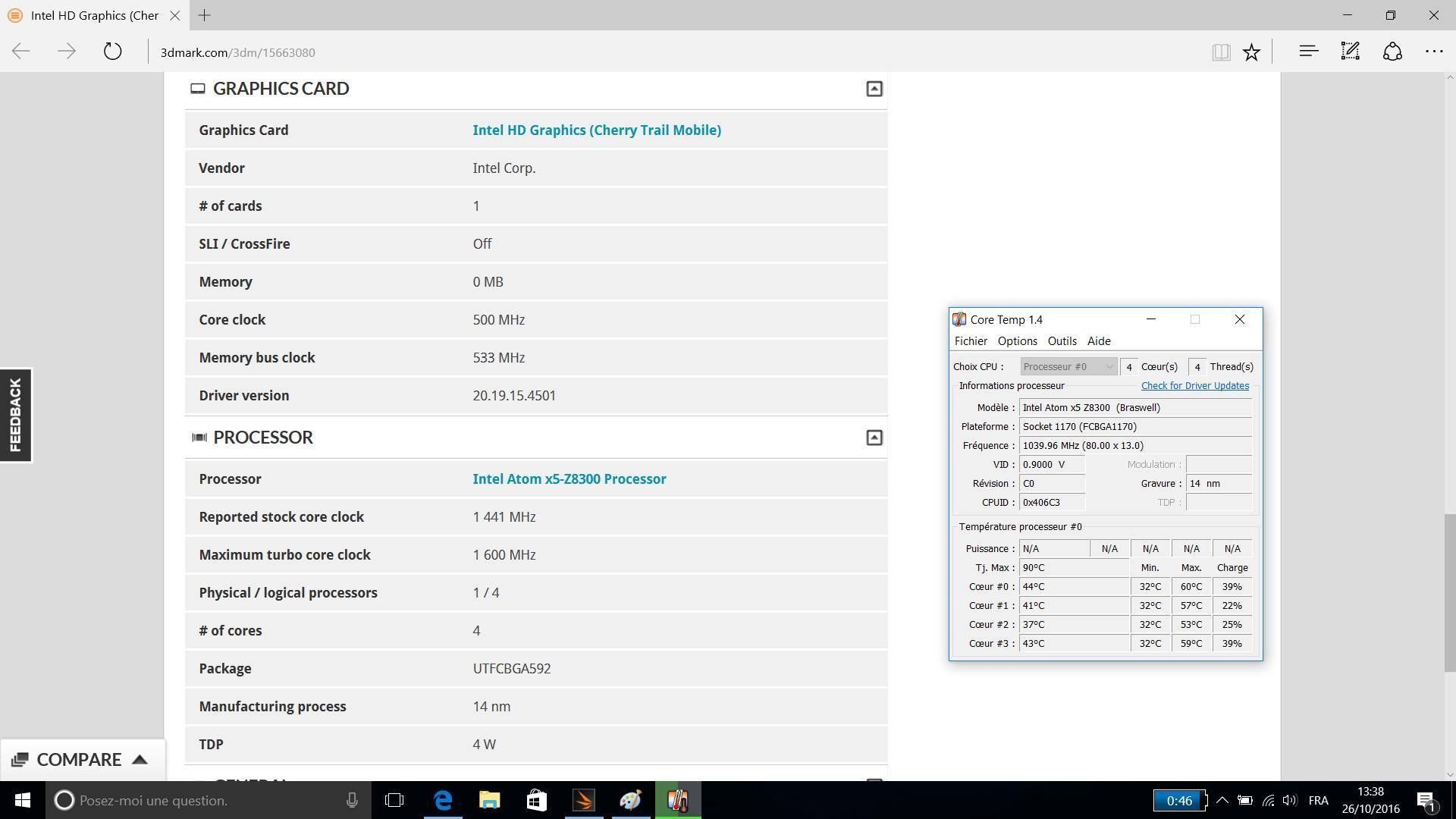1456x819 pixels.
Task: Open new browser tab
Action: click(x=204, y=15)
